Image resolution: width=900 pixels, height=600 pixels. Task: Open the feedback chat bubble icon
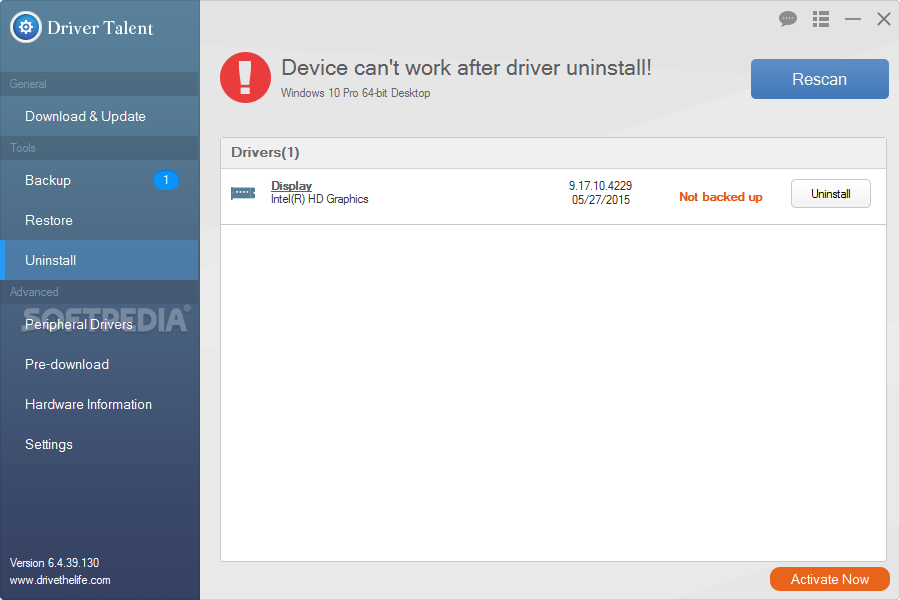click(x=788, y=19)
